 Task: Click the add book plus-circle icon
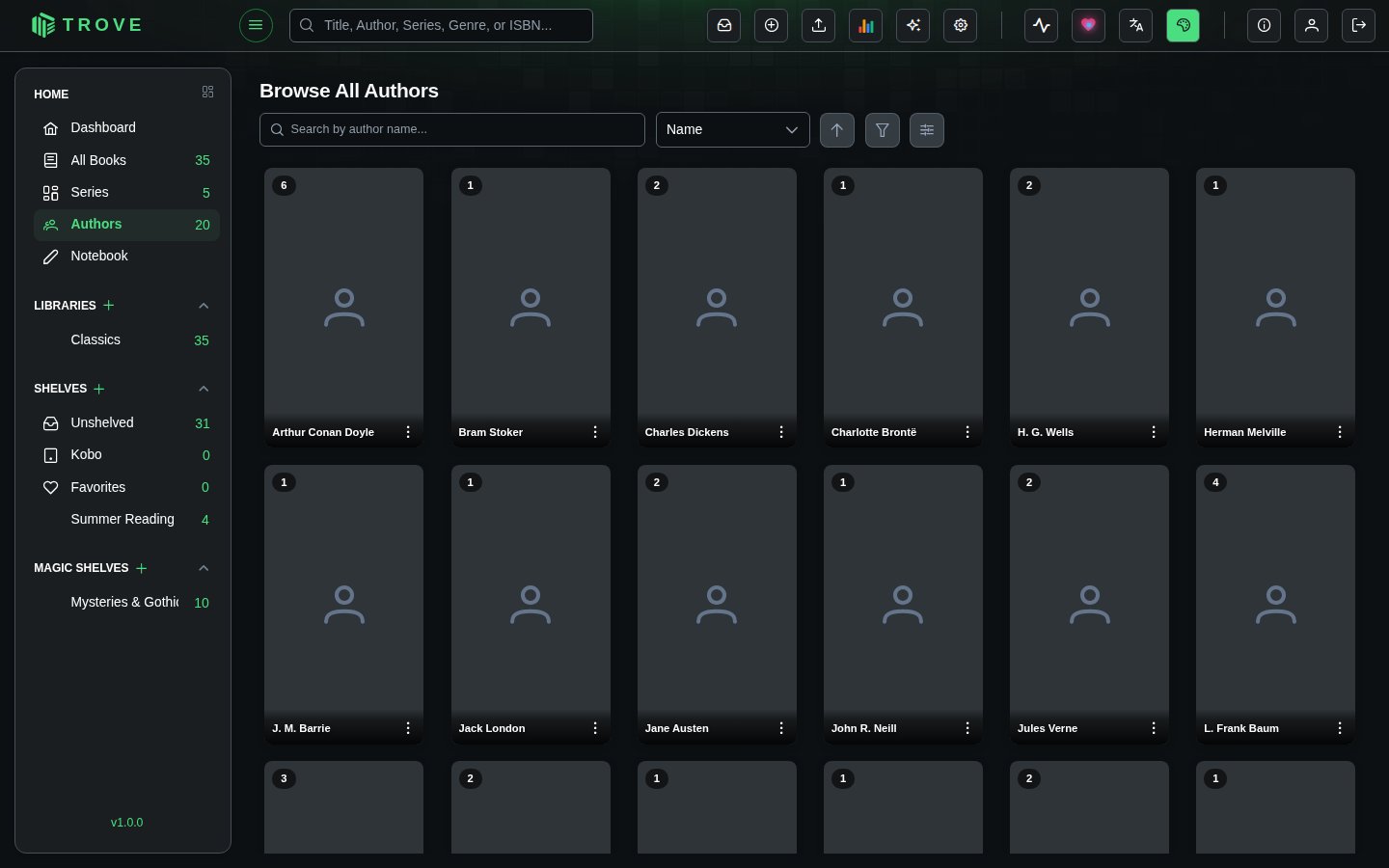772,25
